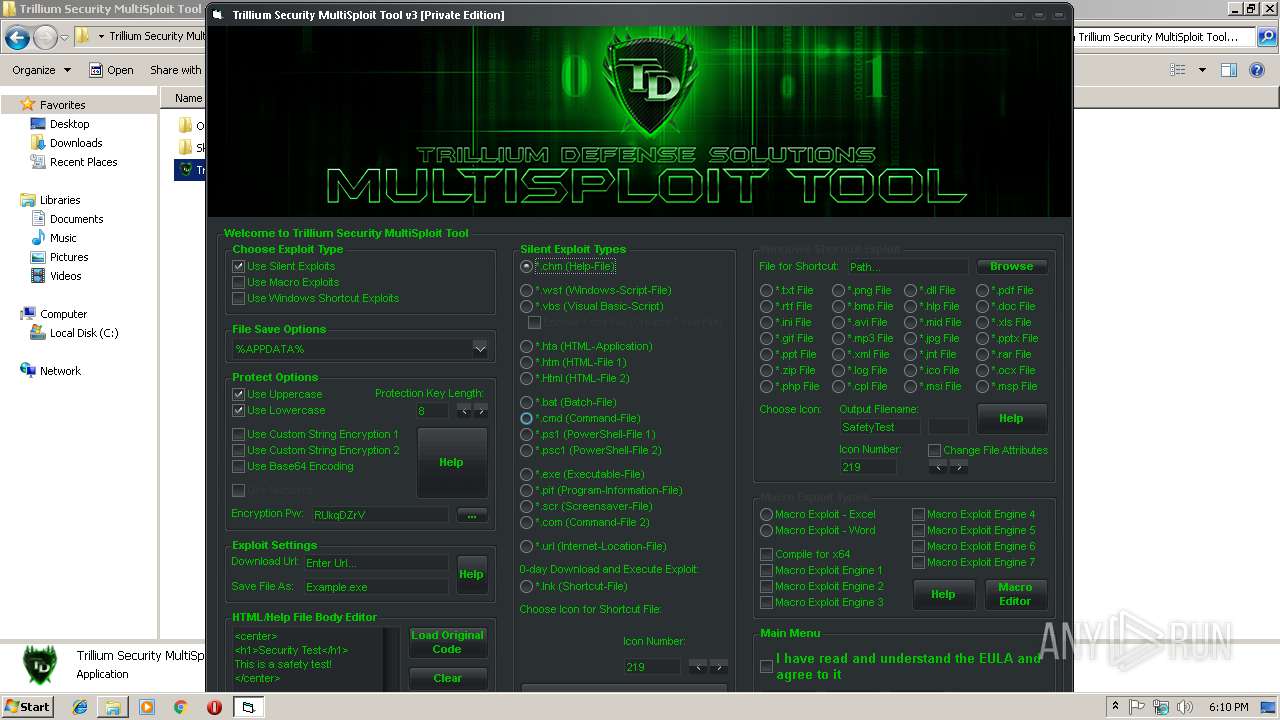Viewport: 1280px width, 720px height.
Task: Increase Icon Number under Output Filename
Action: 958,467
